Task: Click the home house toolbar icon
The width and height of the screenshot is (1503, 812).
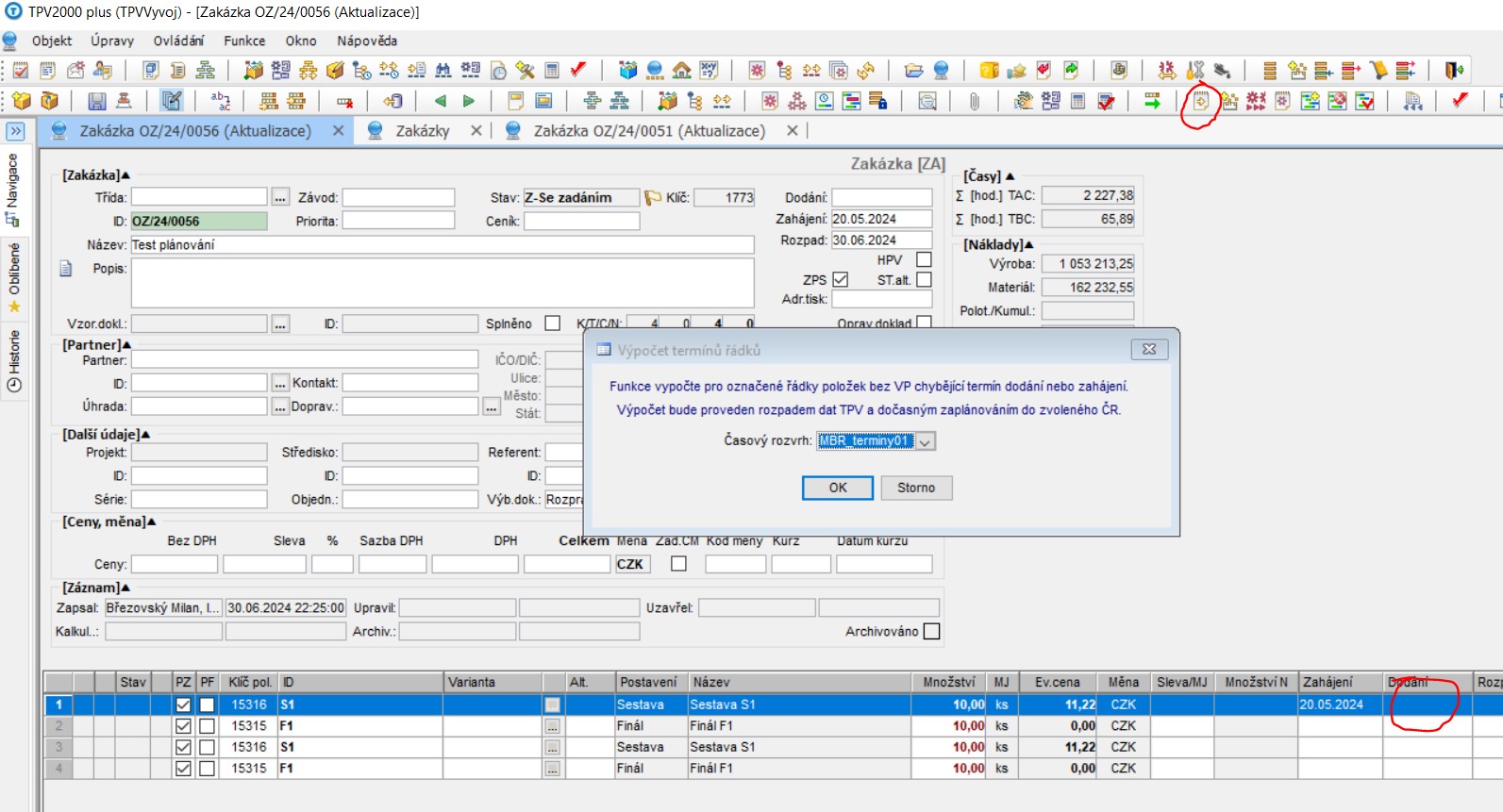Action: [x=681, y=70]
